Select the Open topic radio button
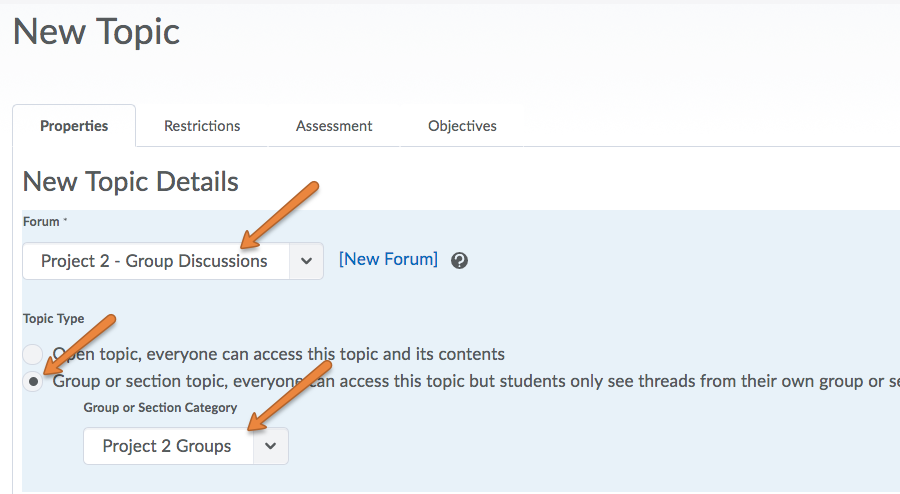 tap(33, 354)
